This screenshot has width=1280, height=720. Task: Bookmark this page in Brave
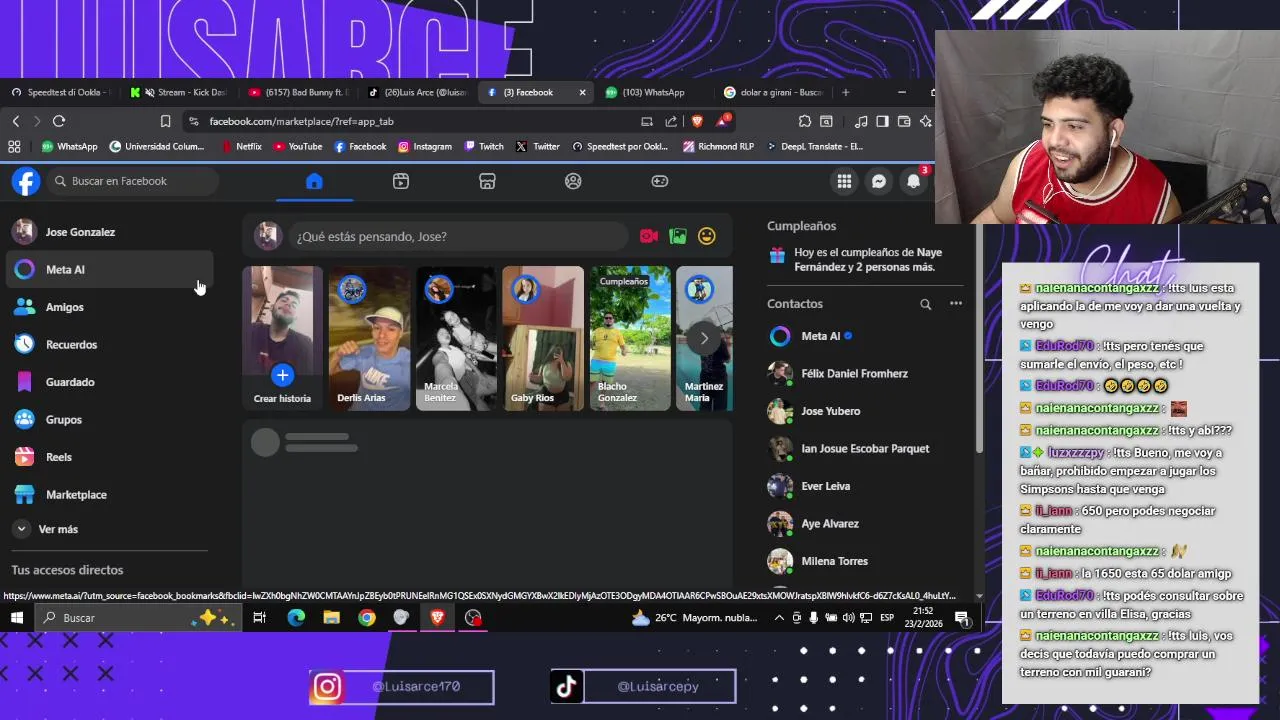(x=166, y=121)
